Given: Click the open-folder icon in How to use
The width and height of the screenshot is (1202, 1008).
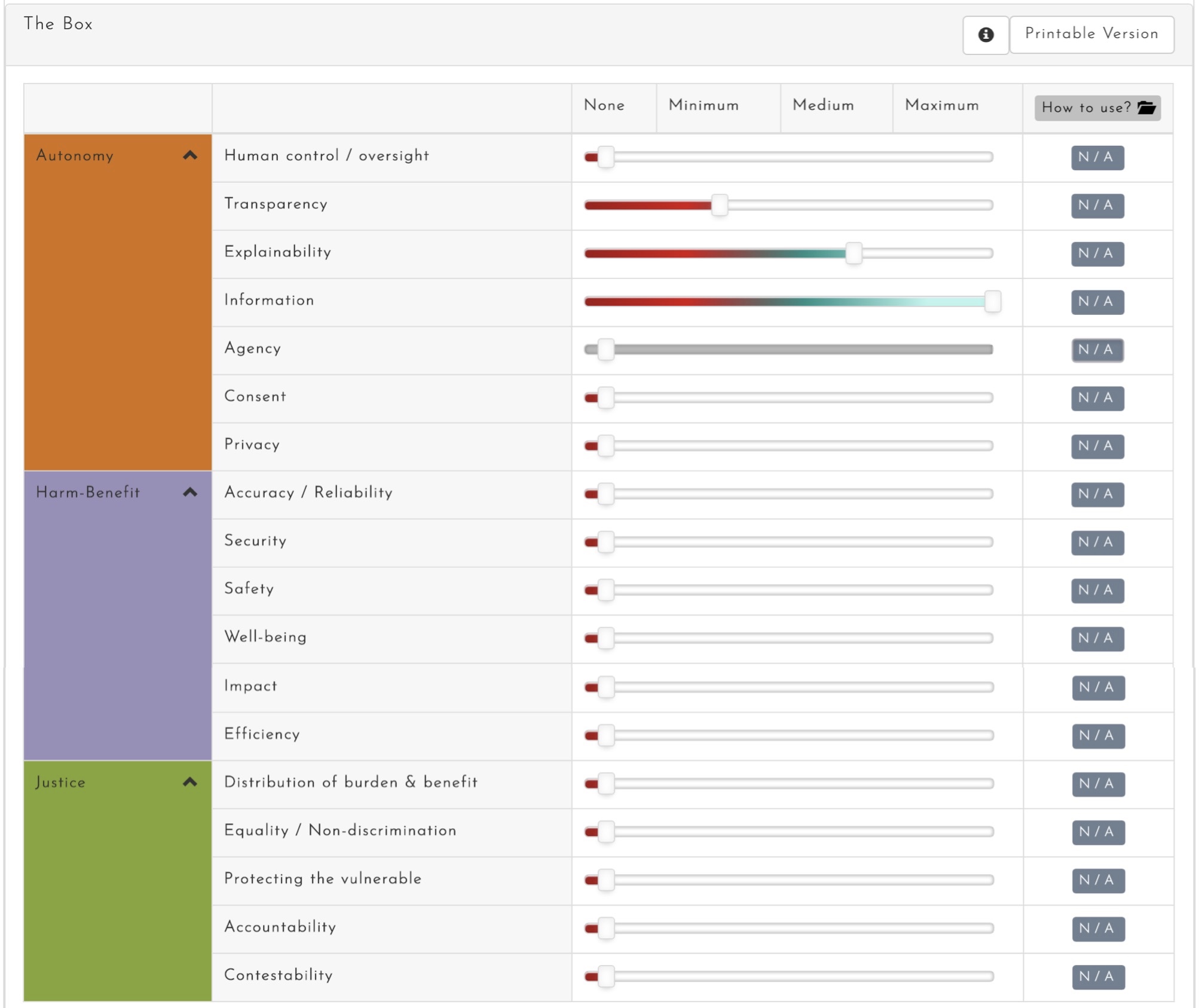Looking at the screenshot, I should pyautogui.click(x=1146, y=108).
